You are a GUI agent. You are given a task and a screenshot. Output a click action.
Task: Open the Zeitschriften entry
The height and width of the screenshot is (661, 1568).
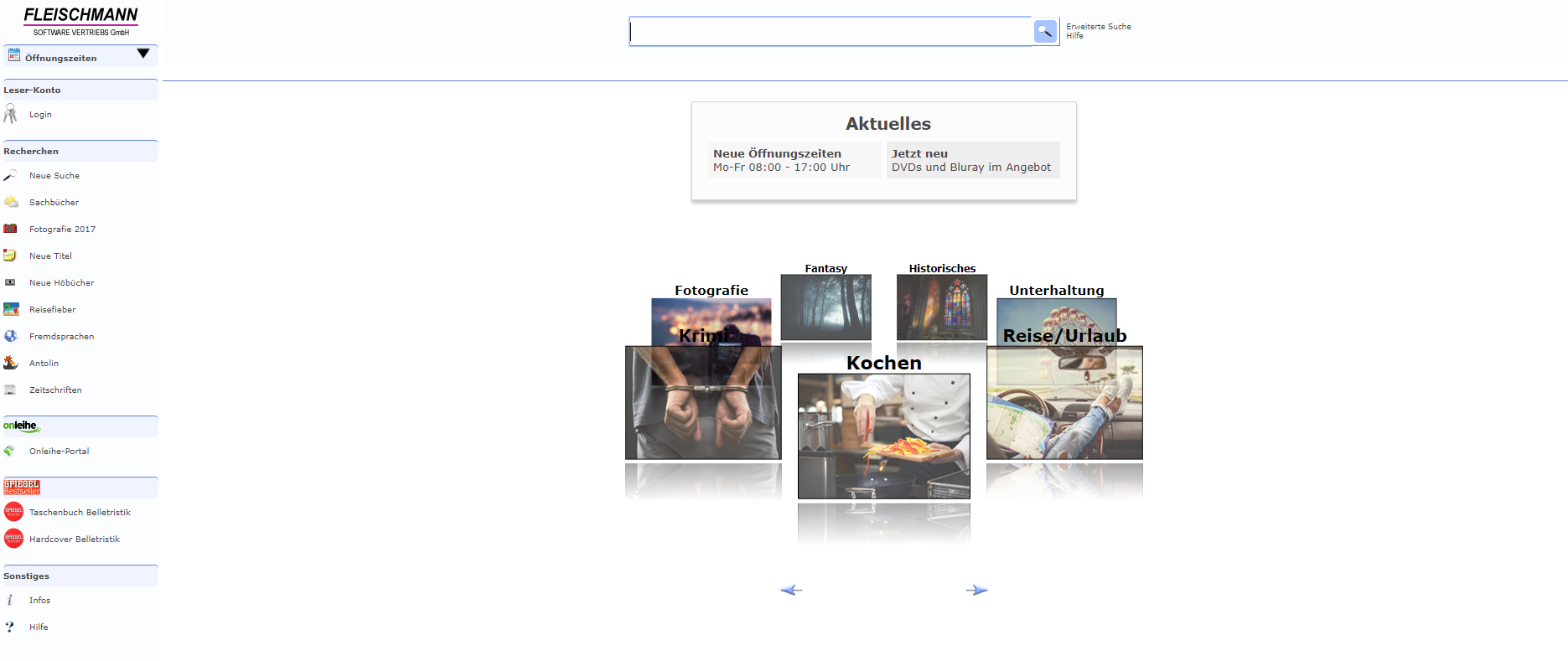click(55, 390)
